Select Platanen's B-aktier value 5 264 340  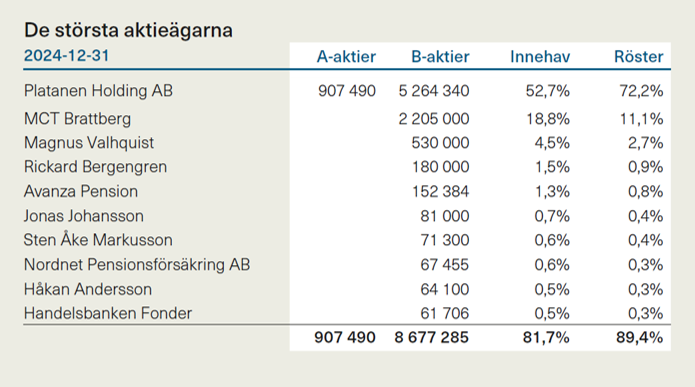click(x=433, y=91)
